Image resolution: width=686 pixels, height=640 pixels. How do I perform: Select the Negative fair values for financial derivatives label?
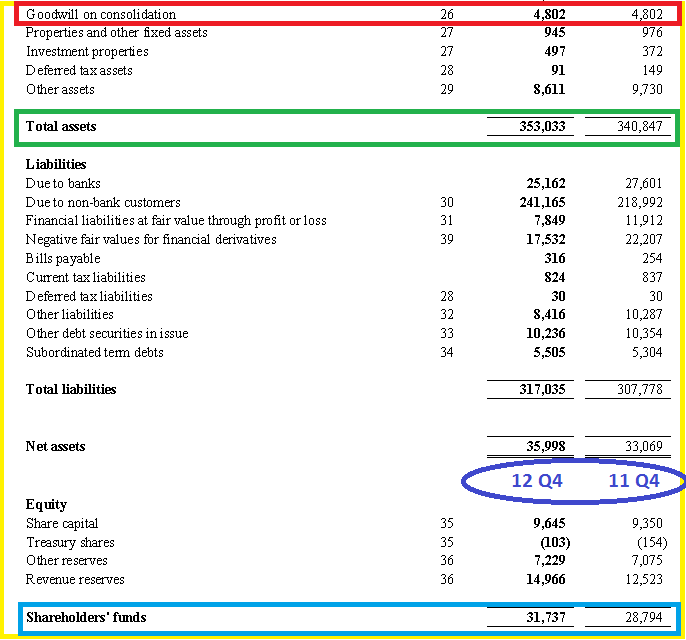pos(151,240)
